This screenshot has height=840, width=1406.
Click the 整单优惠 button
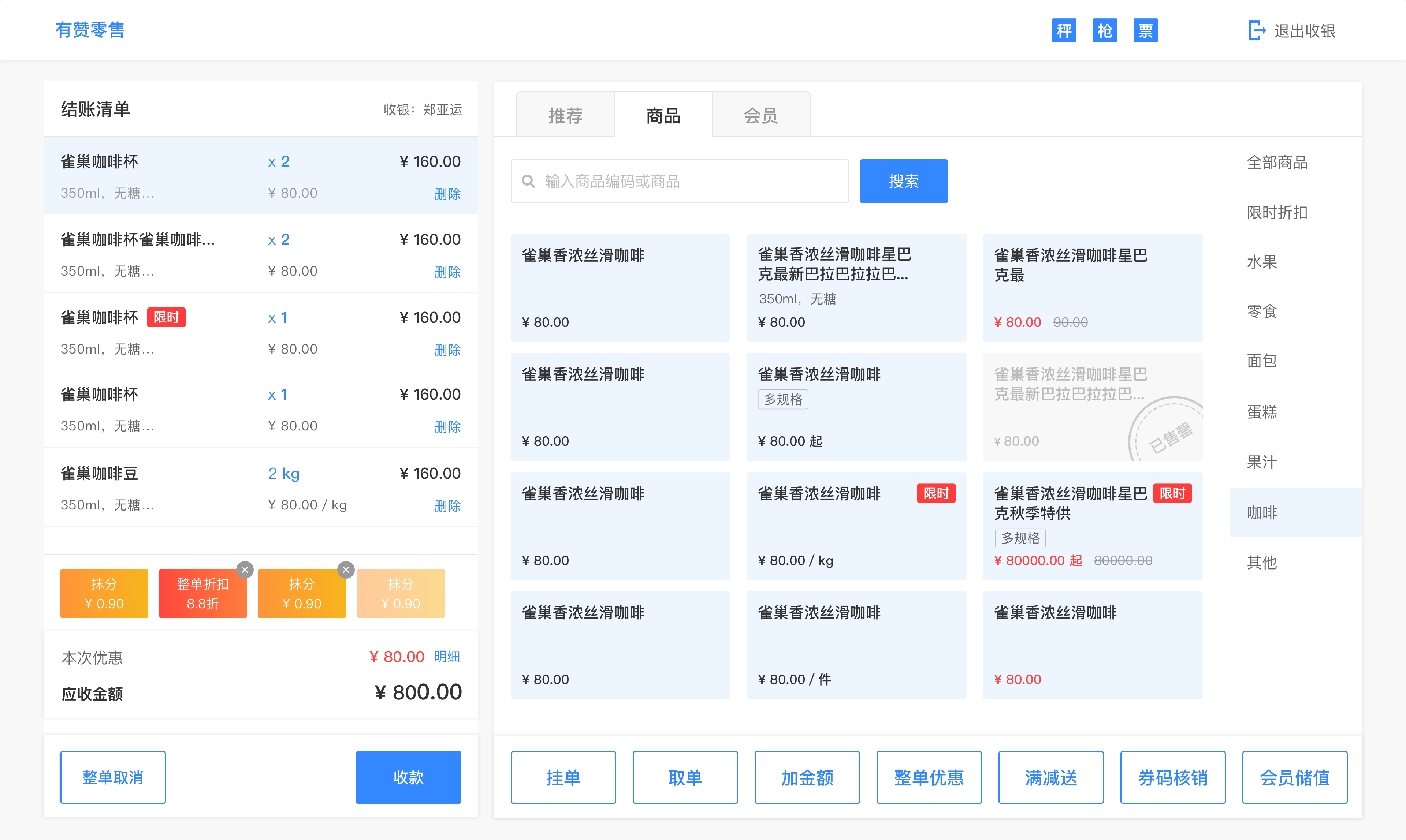tap(929, 777)
